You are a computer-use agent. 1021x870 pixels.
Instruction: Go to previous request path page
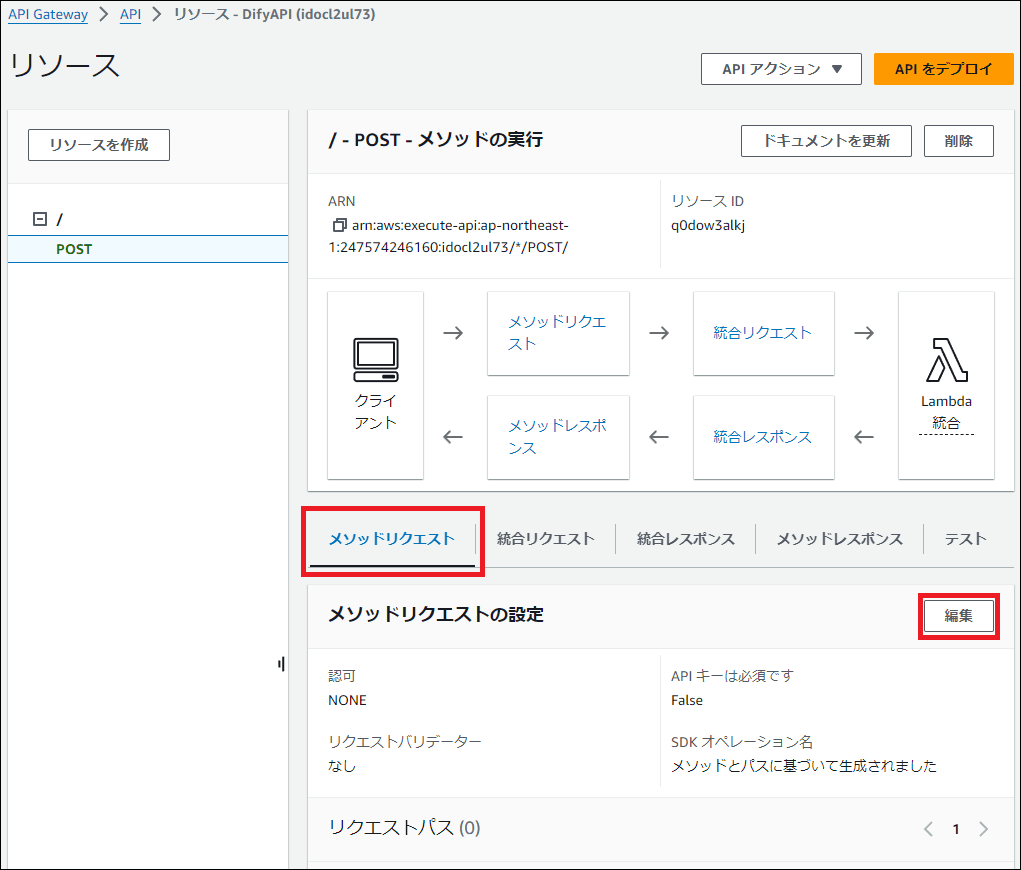(x=928, y=829)
